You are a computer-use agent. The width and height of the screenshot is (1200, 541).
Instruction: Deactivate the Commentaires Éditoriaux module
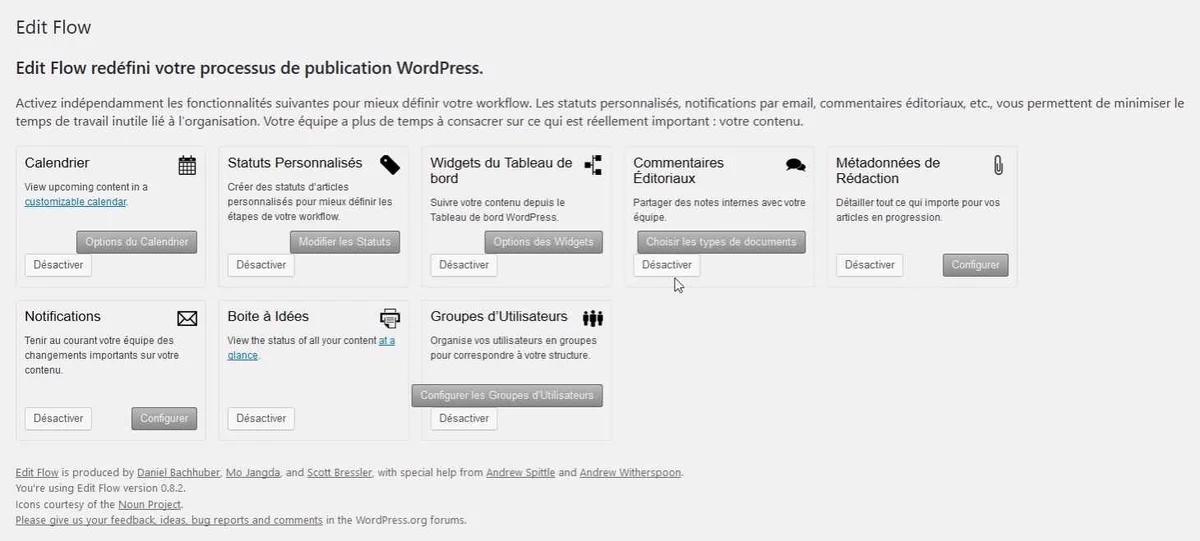pyautogui.click(x=667, y=265)
